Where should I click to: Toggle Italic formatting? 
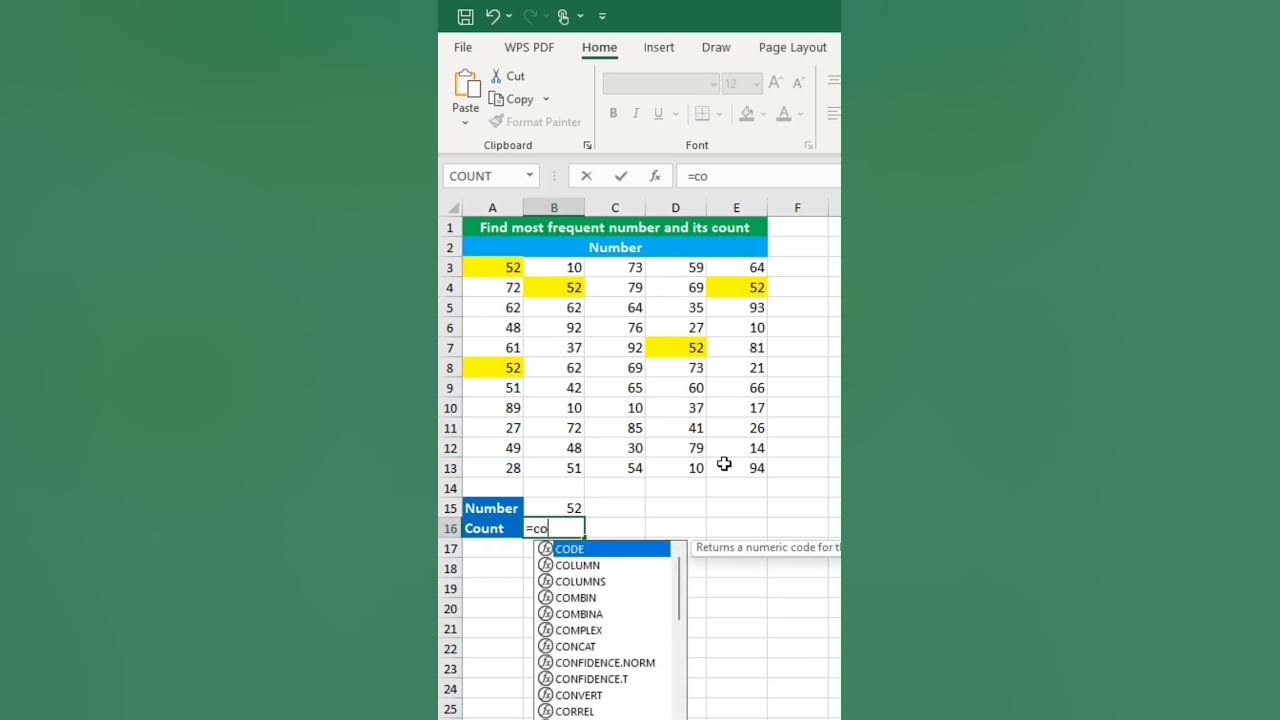tap(635, 113)
